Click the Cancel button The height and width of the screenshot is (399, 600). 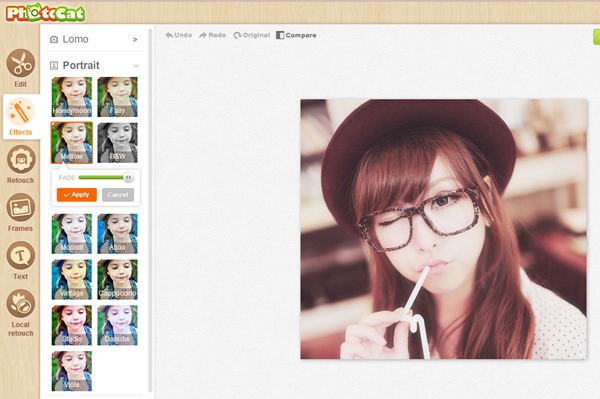pos(118,195)
